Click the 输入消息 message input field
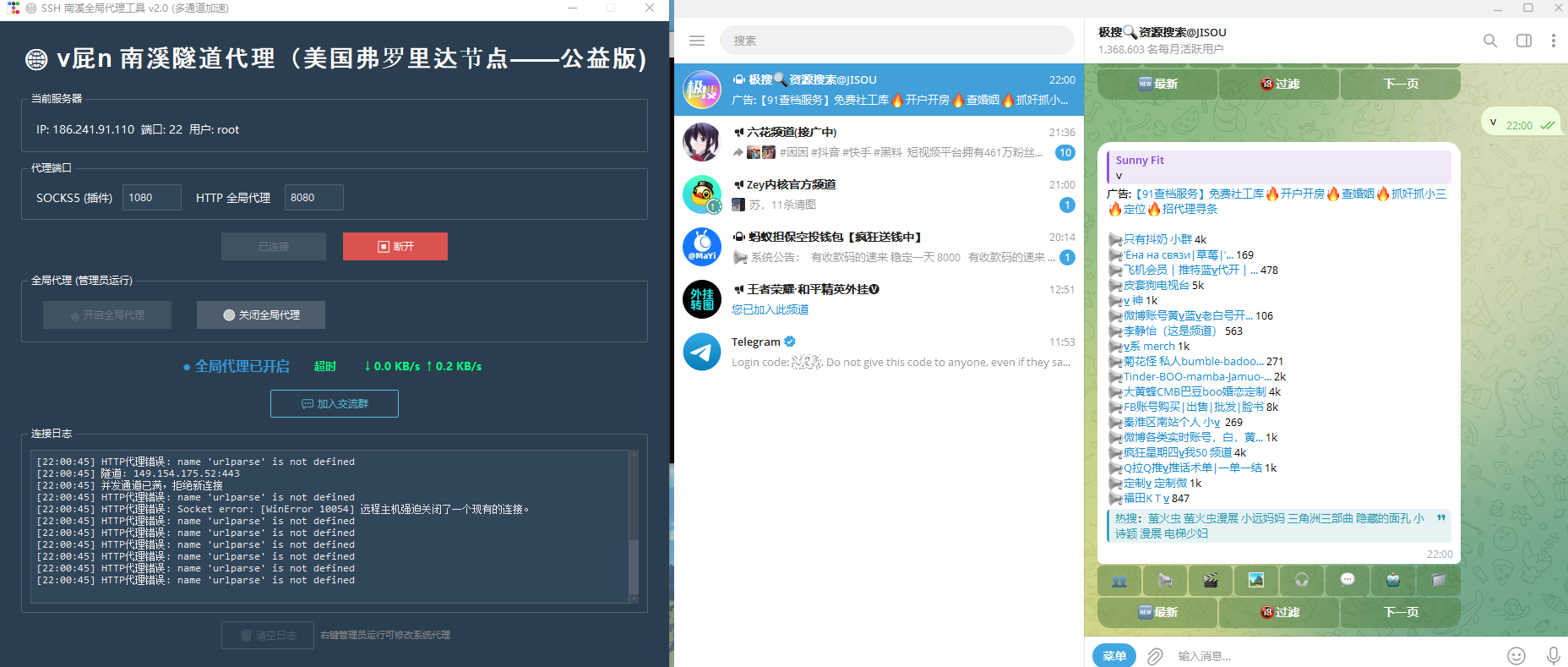This screenshot has width=1568, height=667. tap(1335, 656)
